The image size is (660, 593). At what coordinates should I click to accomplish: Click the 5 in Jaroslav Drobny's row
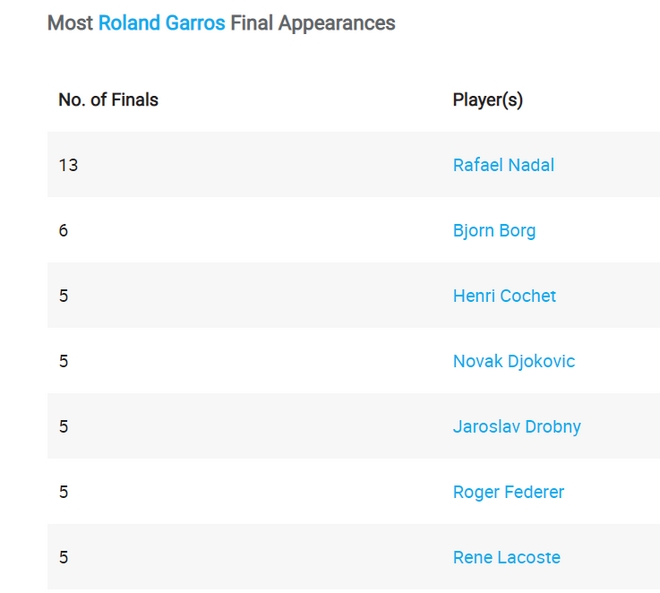click(64, 426)
